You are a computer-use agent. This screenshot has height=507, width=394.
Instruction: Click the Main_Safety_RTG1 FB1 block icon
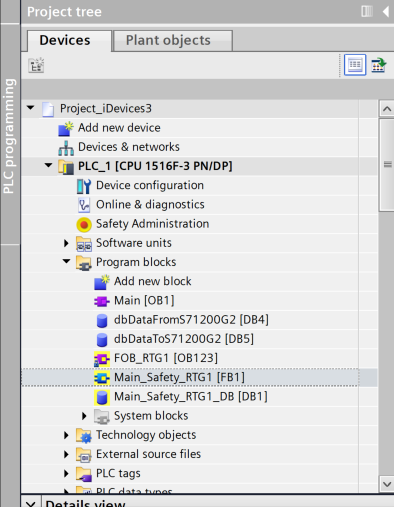tap(102, 378)
